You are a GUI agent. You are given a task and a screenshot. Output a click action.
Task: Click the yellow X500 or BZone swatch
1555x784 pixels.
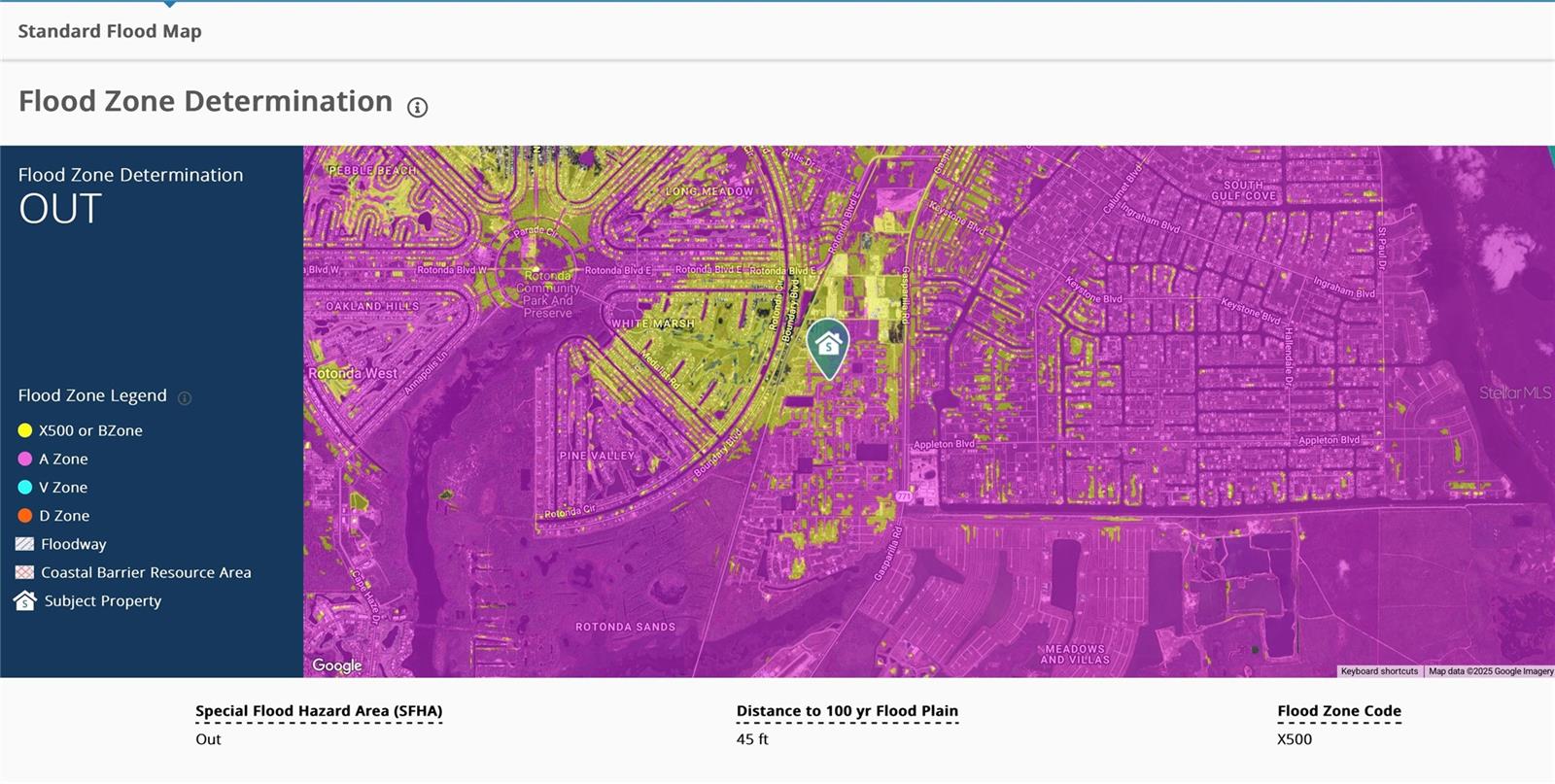pos(25,430)
